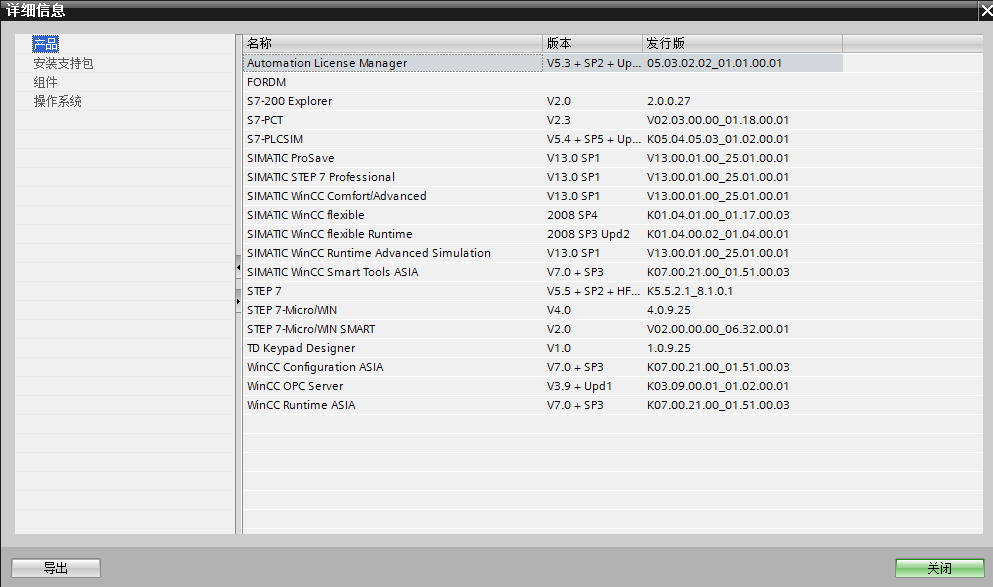Select SIMATIC WinCC Runtime Advanced Simulation

369,253
